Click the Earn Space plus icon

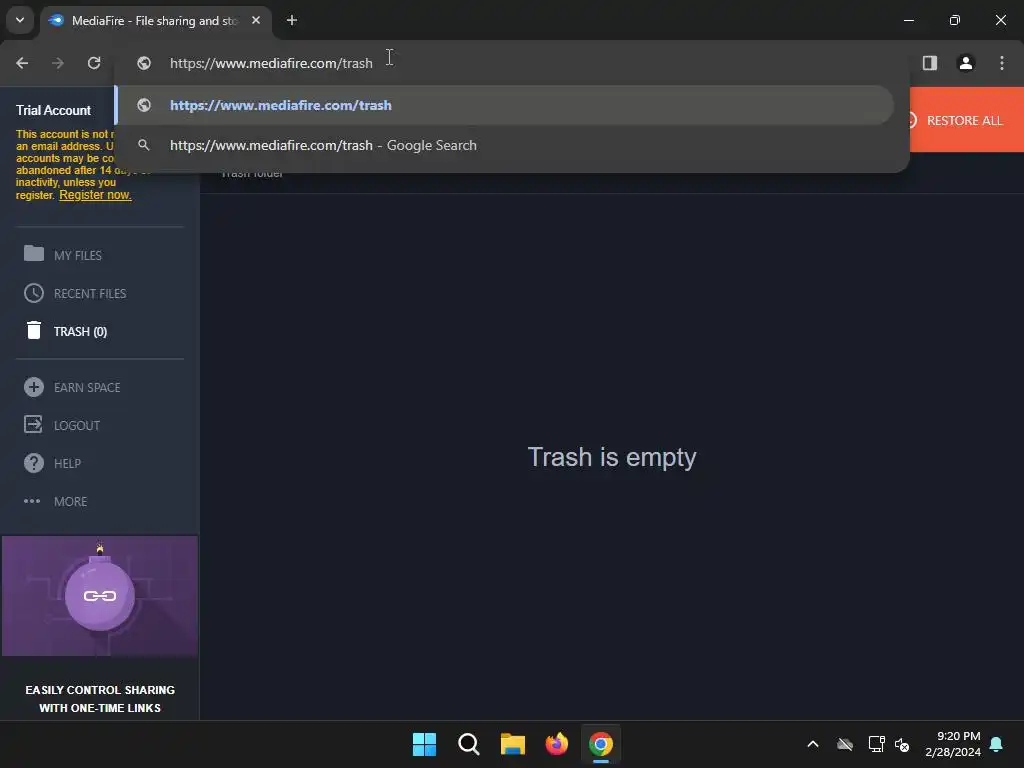click(x=34, y=387)
